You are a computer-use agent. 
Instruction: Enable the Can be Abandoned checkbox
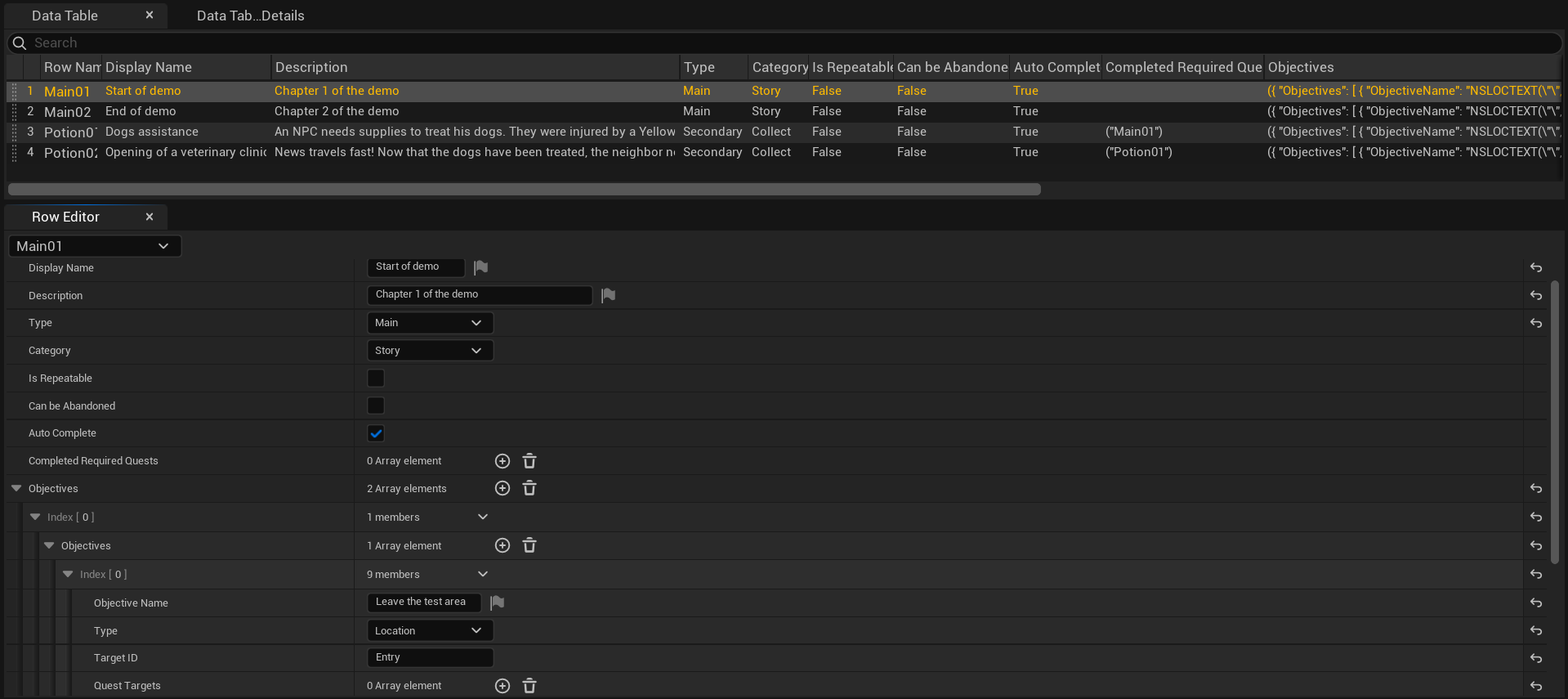point(376,406)
